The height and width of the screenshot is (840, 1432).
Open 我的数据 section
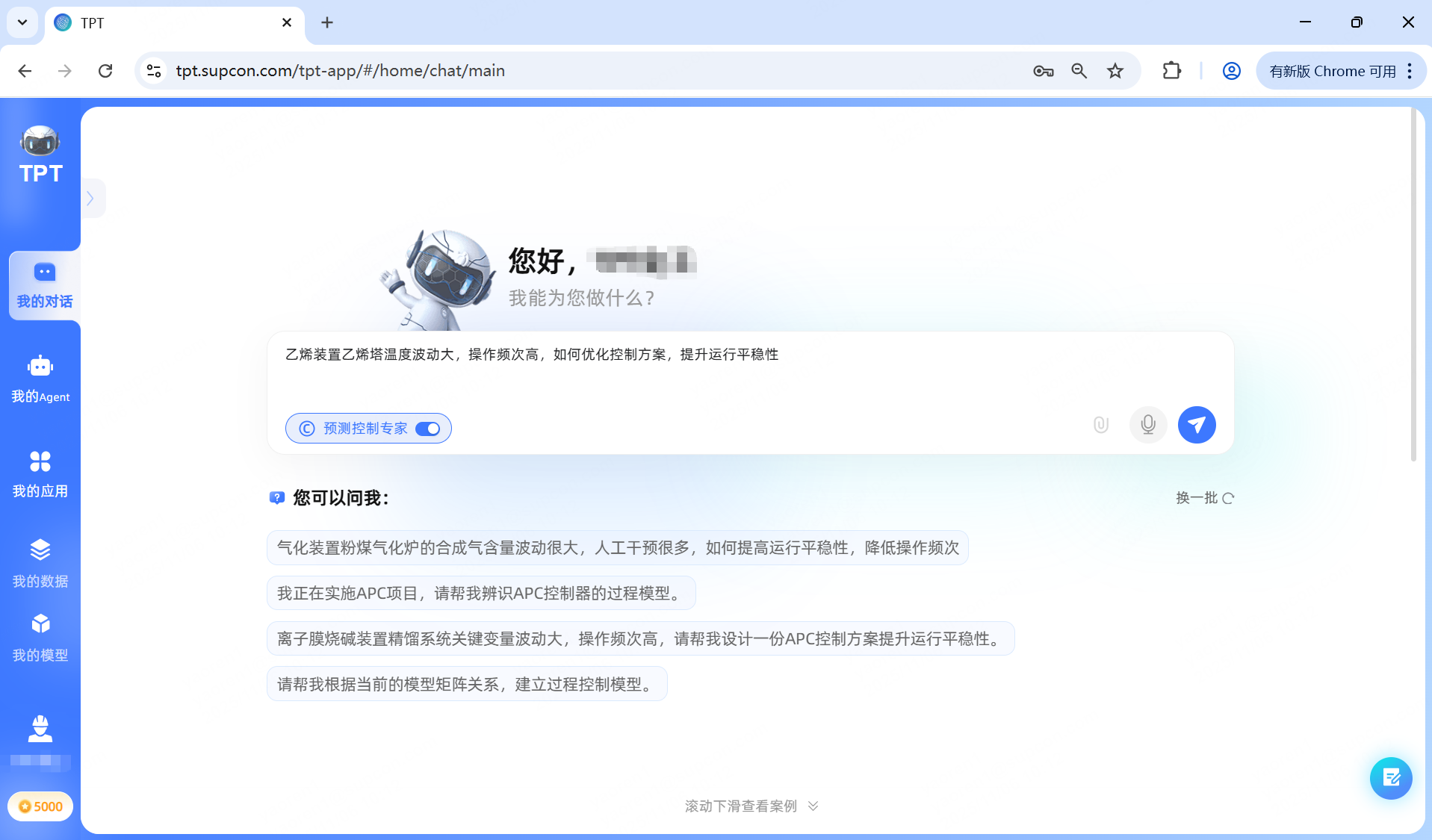[40, 563]
